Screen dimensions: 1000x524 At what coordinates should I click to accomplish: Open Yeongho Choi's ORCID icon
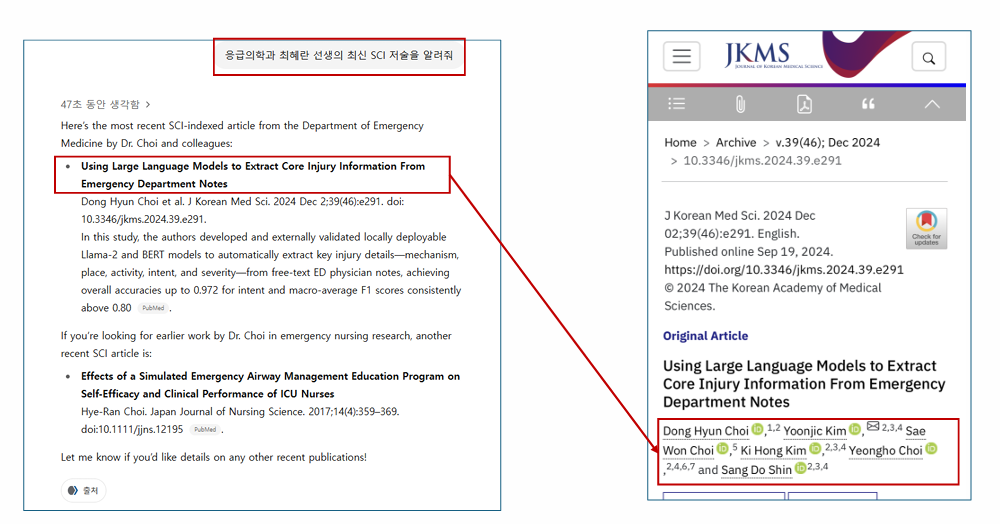(931, 448)
